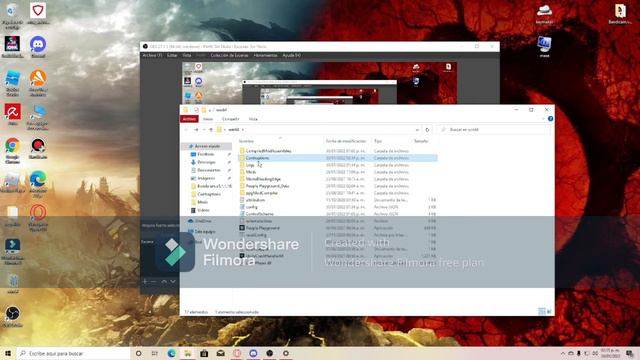The height and width of the screenshot is (360, 640).
Task: Open Cortana circle on the taskbar
Action: pos(138,353)
